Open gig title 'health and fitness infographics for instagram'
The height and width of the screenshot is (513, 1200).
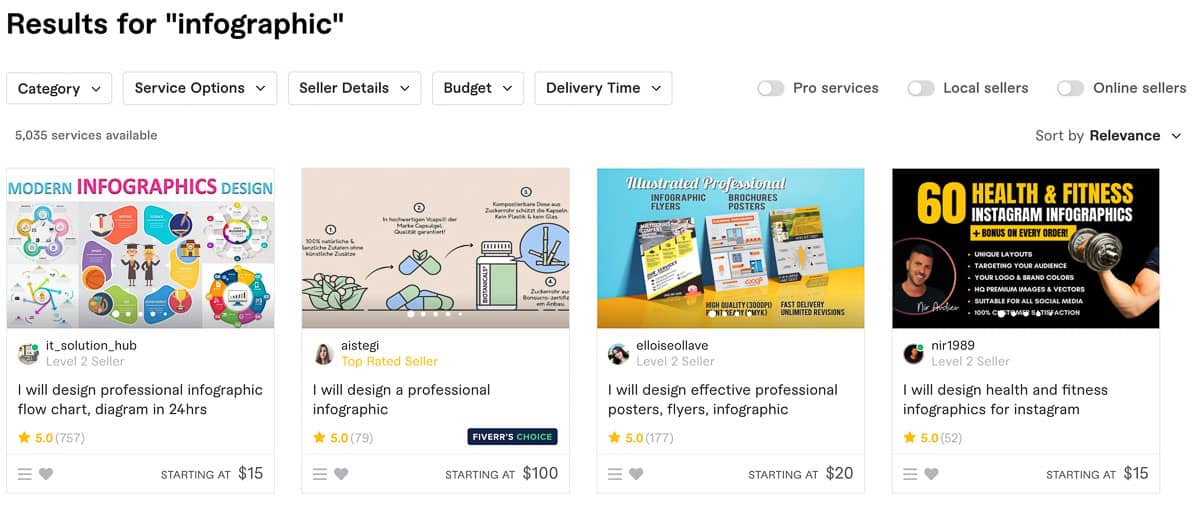pyautogui.click(x=1006, y=399)
